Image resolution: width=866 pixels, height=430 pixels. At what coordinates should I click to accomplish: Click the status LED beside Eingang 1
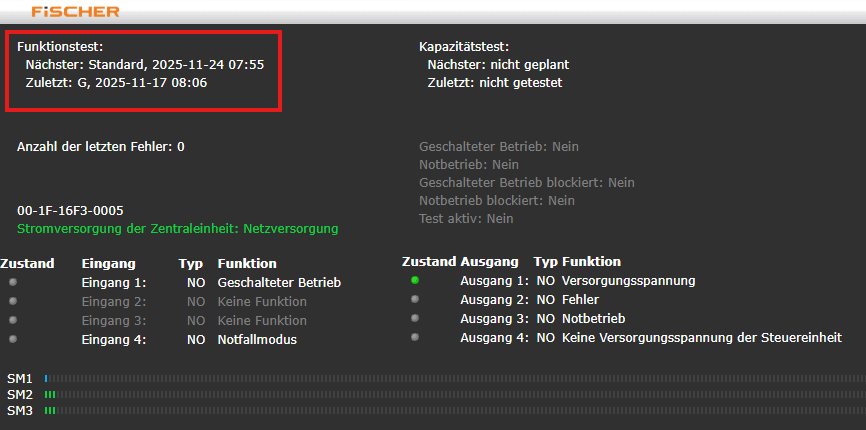click(x=13, y=282)
